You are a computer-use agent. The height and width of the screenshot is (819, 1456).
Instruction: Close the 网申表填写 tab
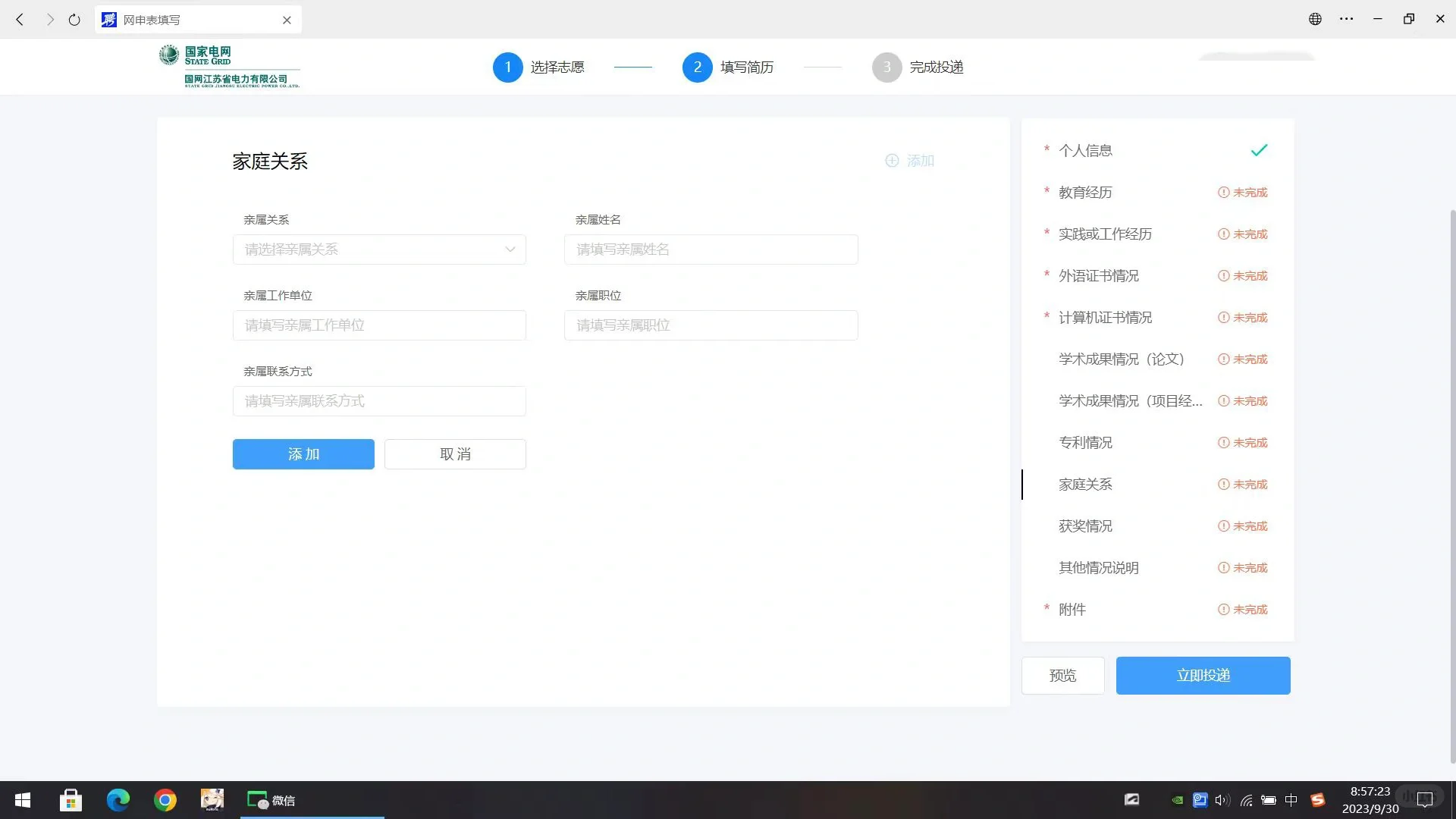287,20
